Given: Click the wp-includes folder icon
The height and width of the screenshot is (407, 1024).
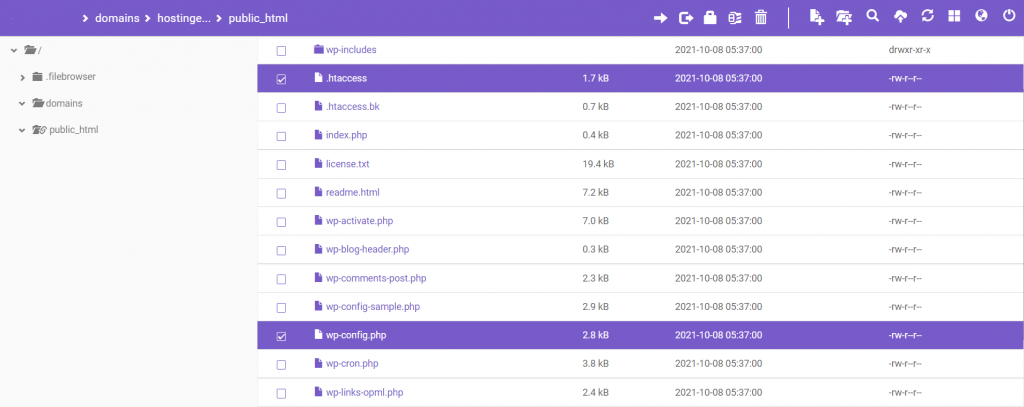Looking at the screenshot, I should (x=319, y=49).
